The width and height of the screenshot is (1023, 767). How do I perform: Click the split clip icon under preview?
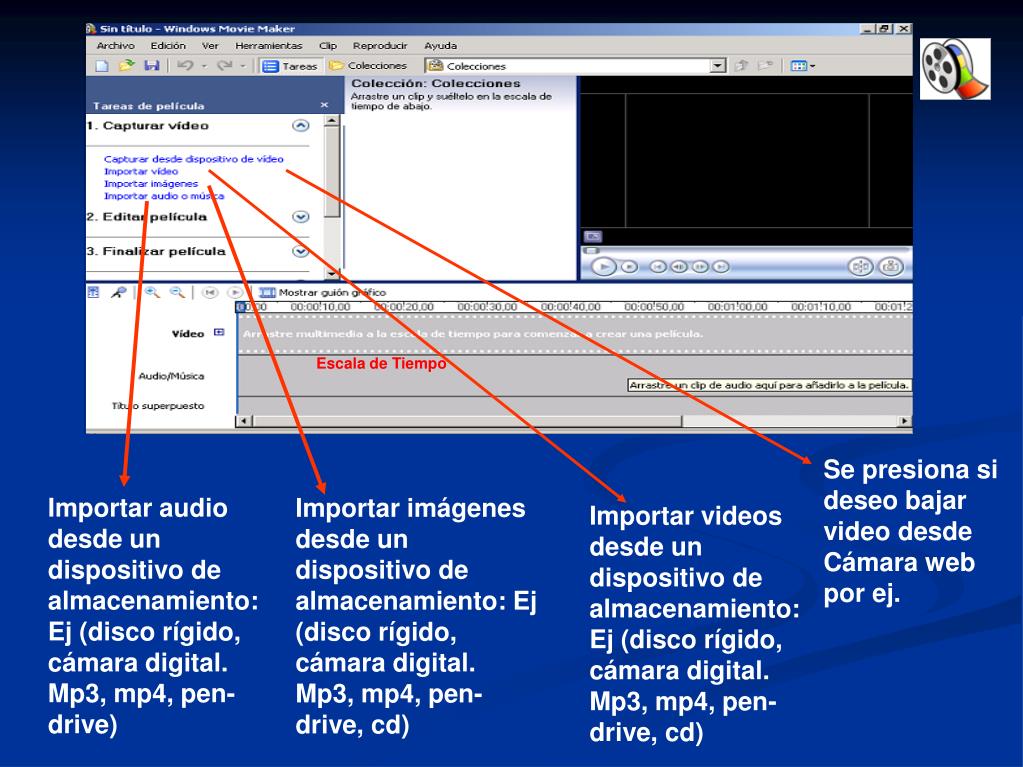pyautogui.click(x=860, y=266)
